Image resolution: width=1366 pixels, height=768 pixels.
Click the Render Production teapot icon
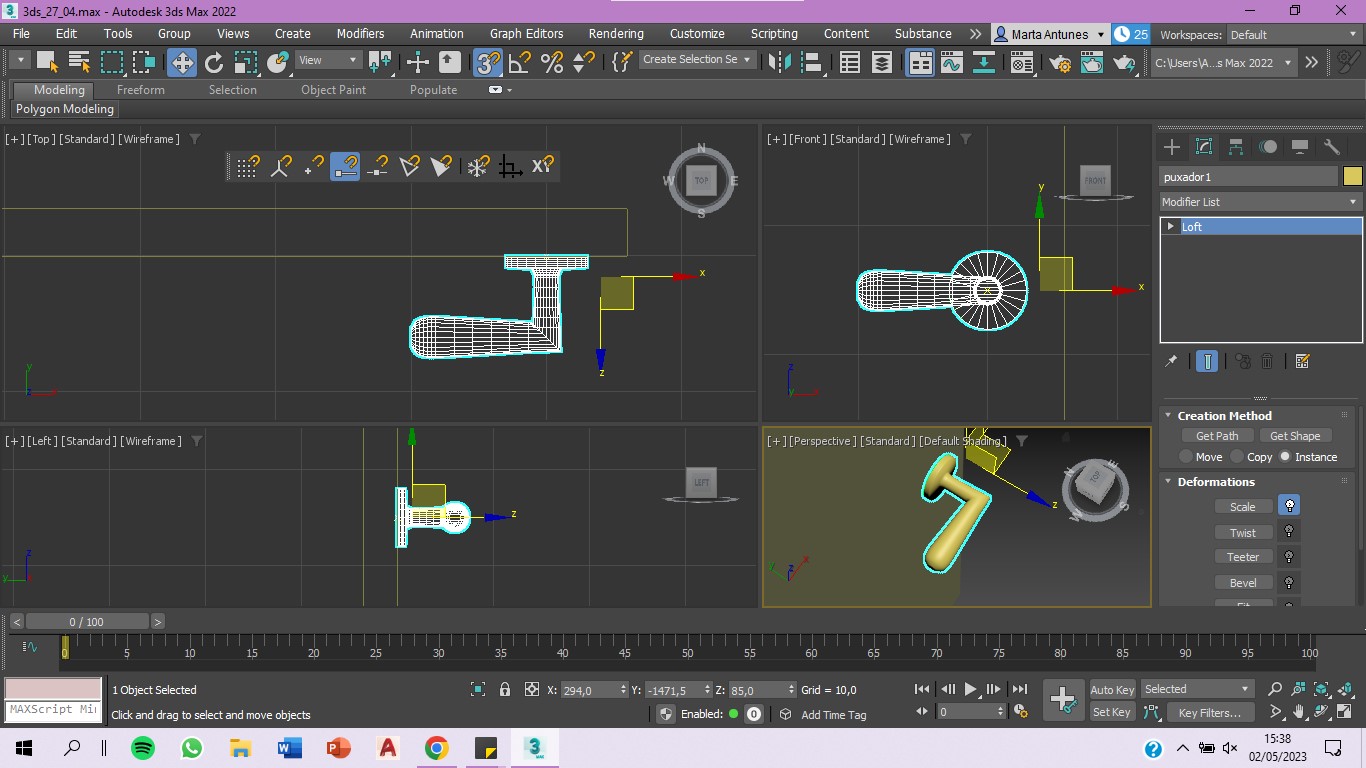coord(1124,62)
